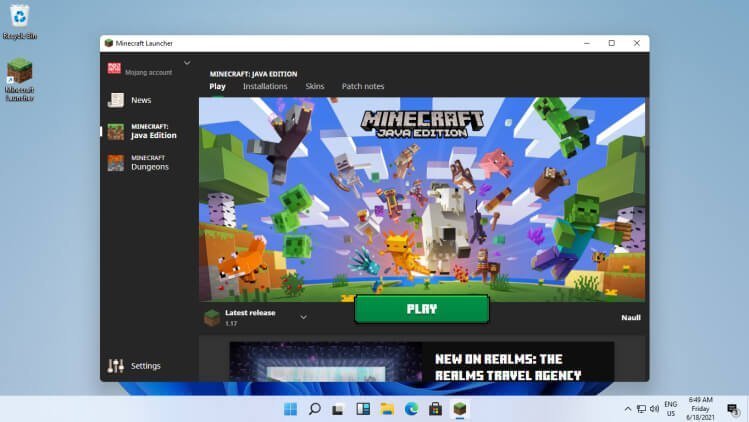
Task: Open Widgets panel on taskbar
Action: click(x=363, y=409)
